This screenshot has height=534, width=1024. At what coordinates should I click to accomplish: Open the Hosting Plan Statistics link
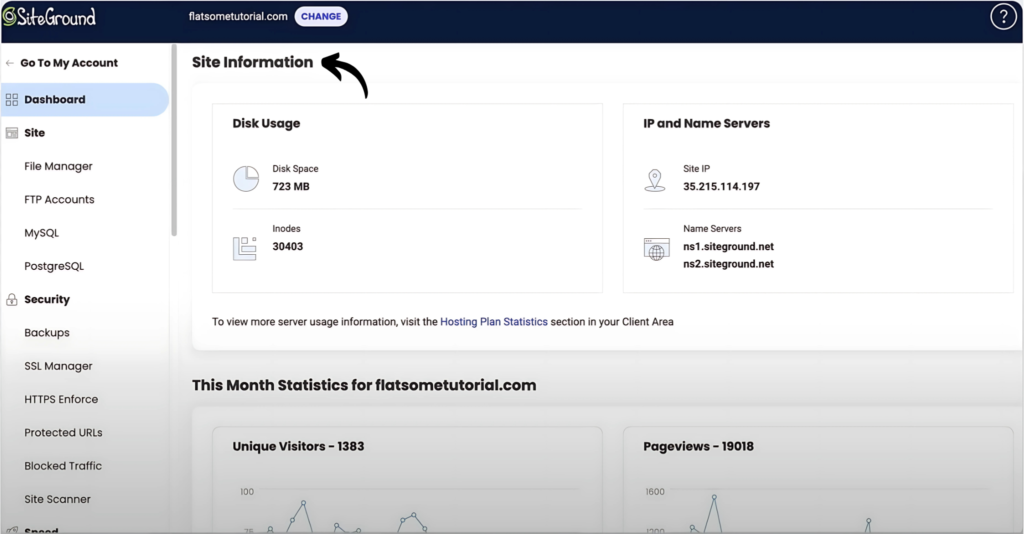coord(493,322)
